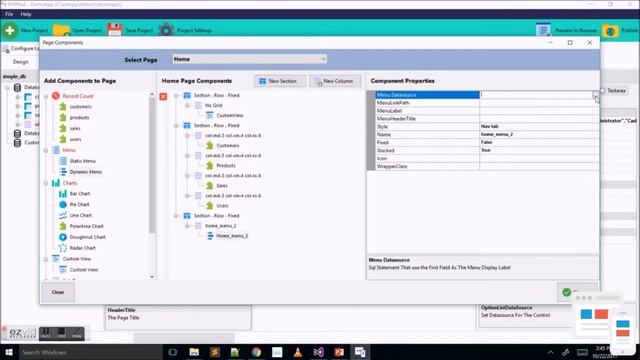Click the Save Project floppy icon
Viewport: 640px width, 360px height.
point(115,30)
